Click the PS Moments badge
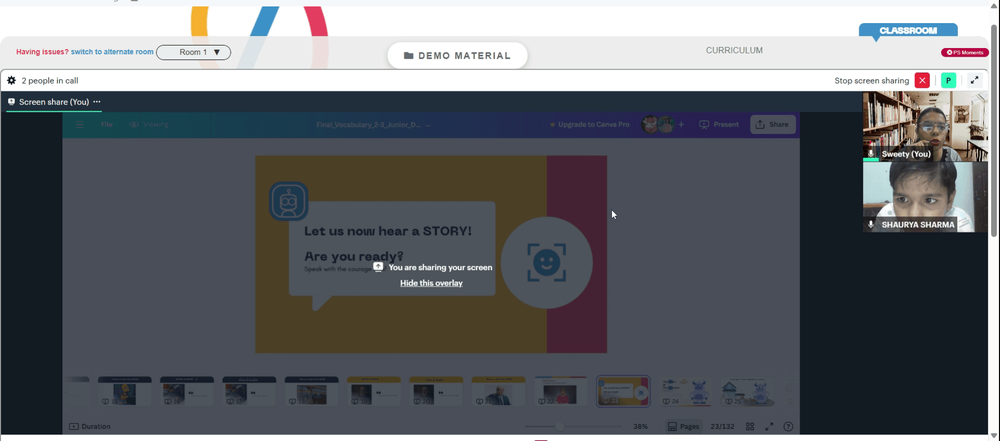Screen dimensions: 1000x441 965,52
